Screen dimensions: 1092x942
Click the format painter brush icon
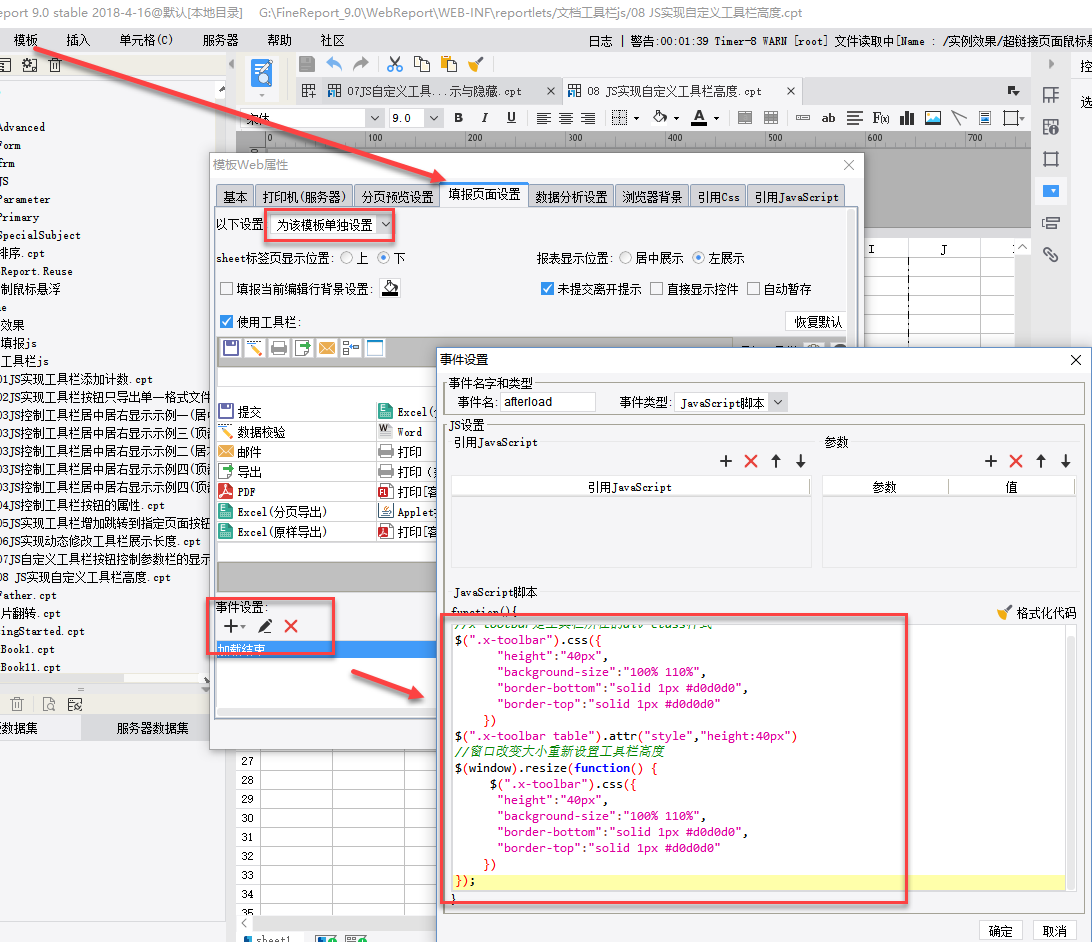tap(476, 64)
